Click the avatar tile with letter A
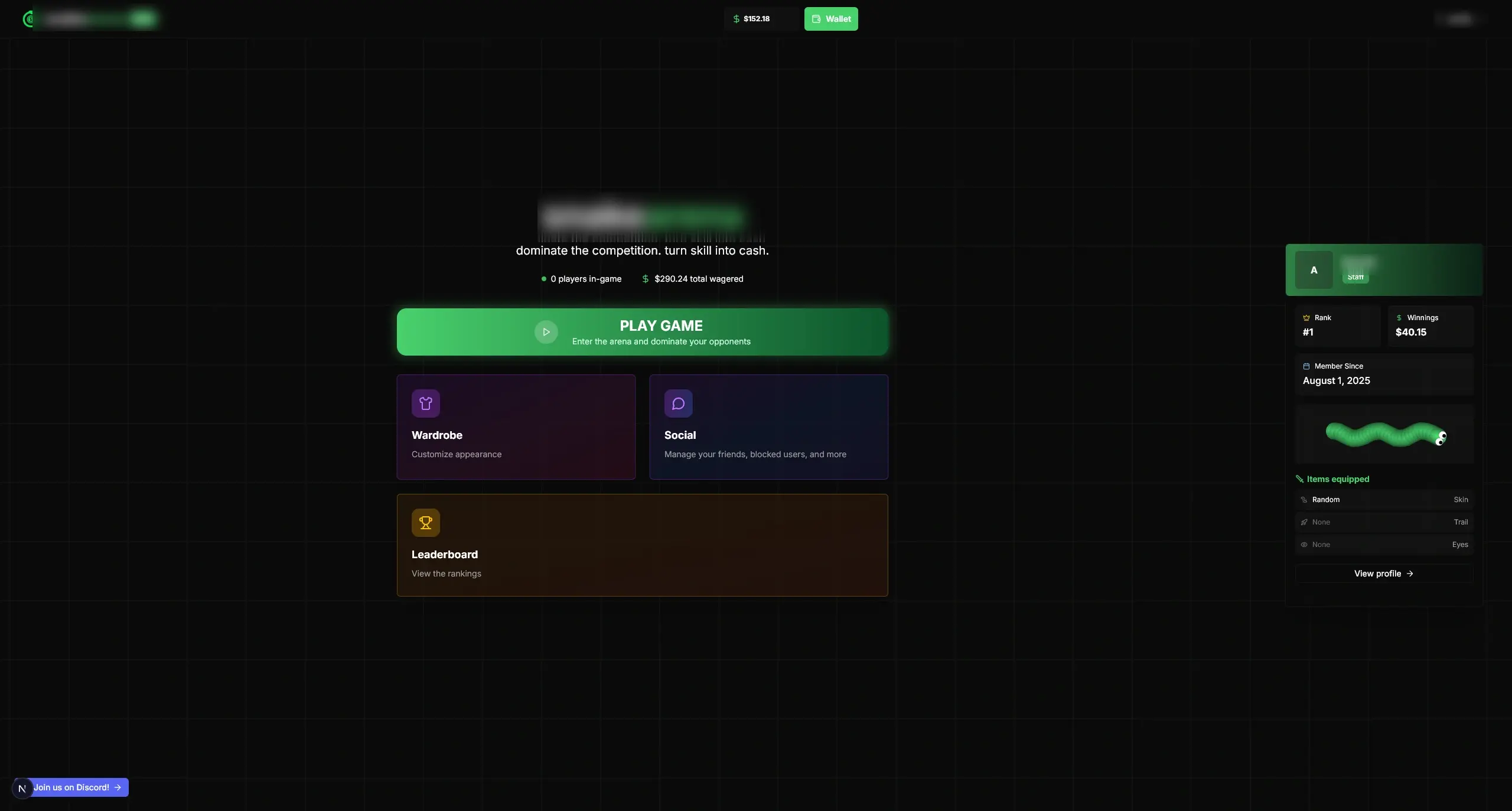1512x811 pixels. pyautogui.click(x=1314, y=270)
